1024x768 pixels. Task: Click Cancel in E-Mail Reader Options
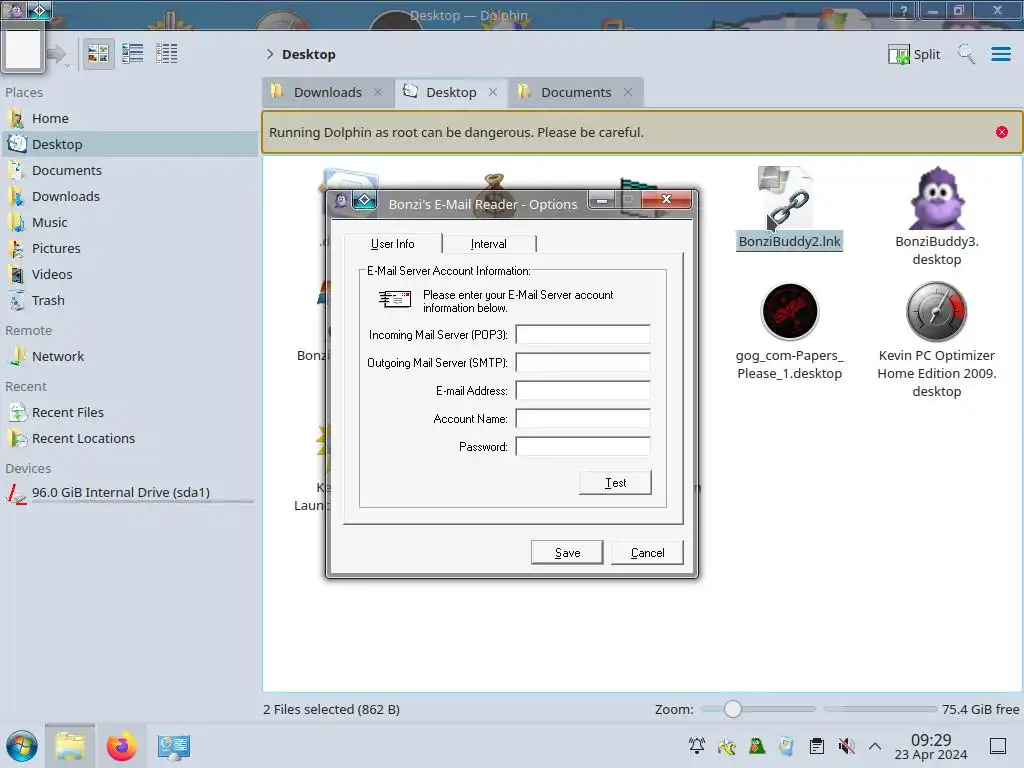(x=647, y=552)
